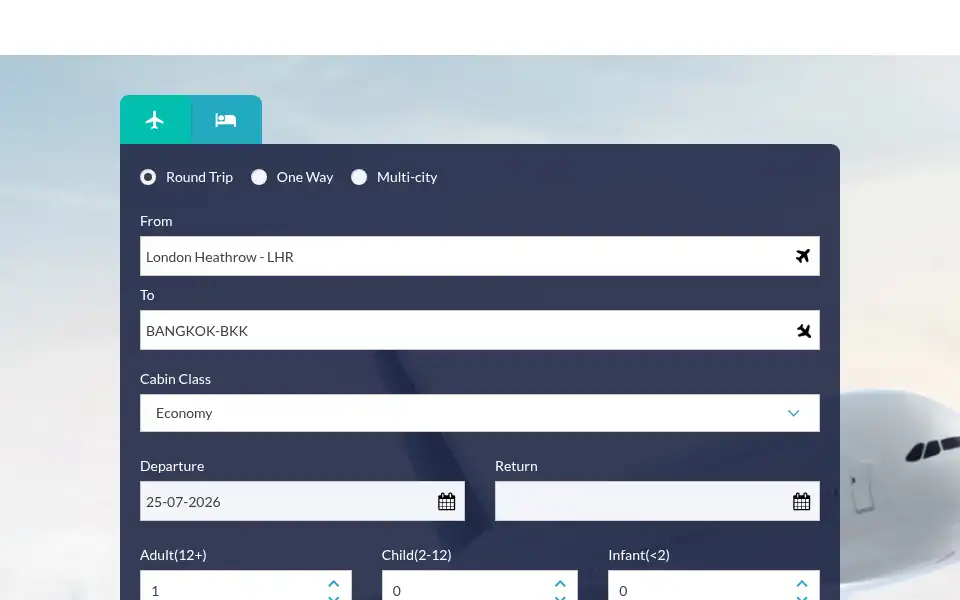Screen dimensions: 960x600
Task: Edit the From field London Heathrow - LHR
Action: [479, 256]
